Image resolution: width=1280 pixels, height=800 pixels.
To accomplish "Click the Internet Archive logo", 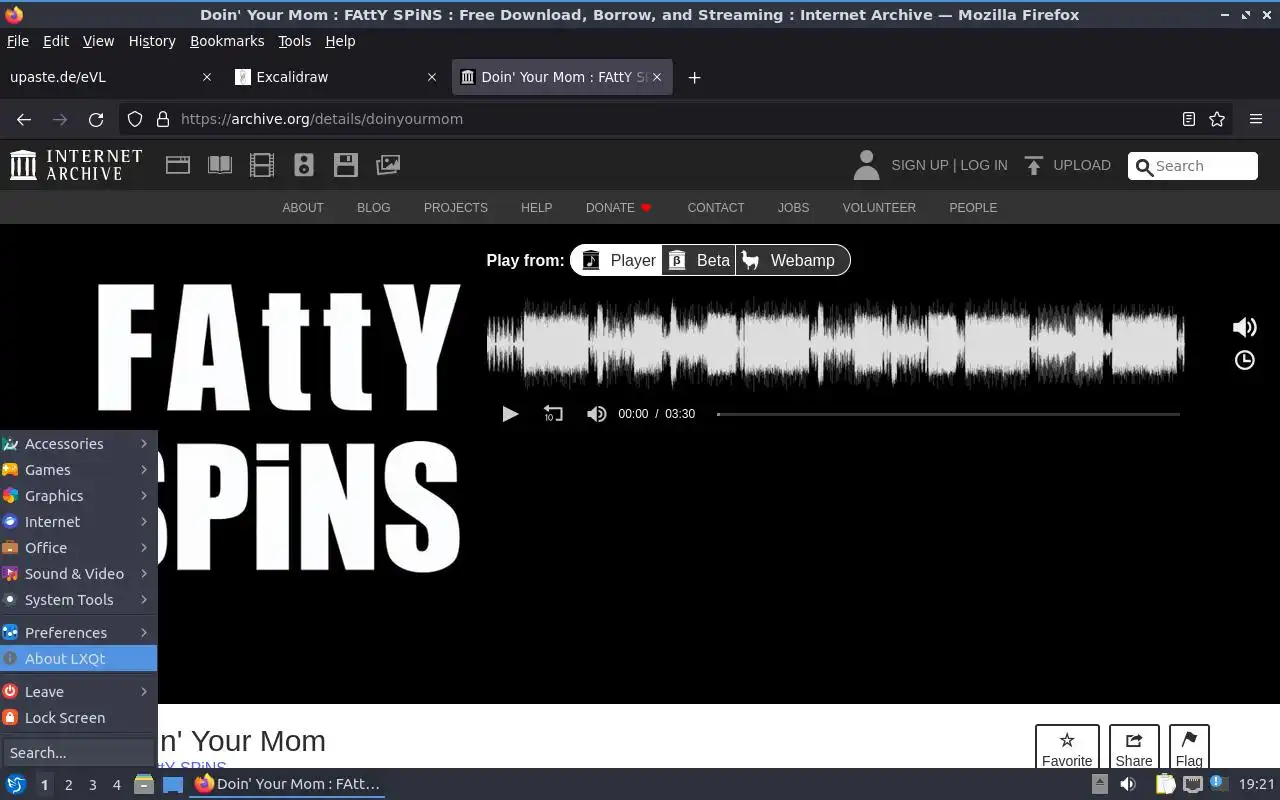I will click(x=76, y=165).
